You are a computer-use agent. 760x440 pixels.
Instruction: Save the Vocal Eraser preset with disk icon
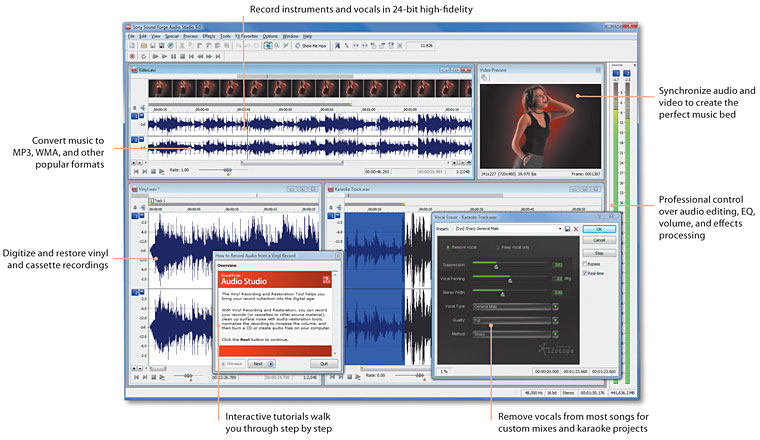568,229
